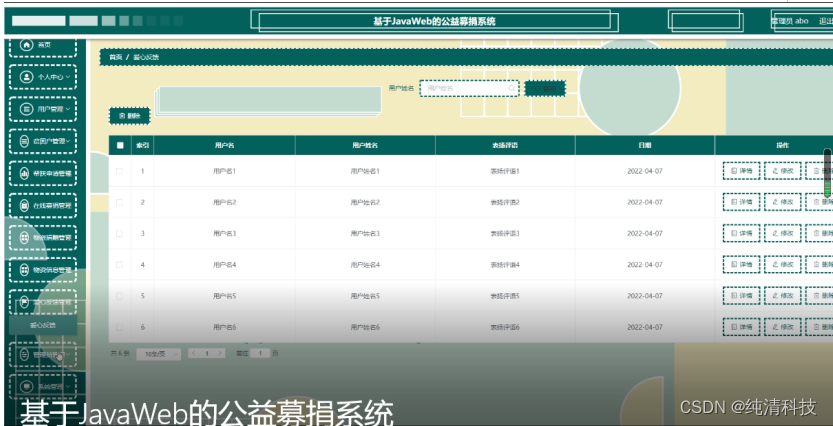Click the 索引 column header
Viewport: 833px width, 426px height.
142,145
